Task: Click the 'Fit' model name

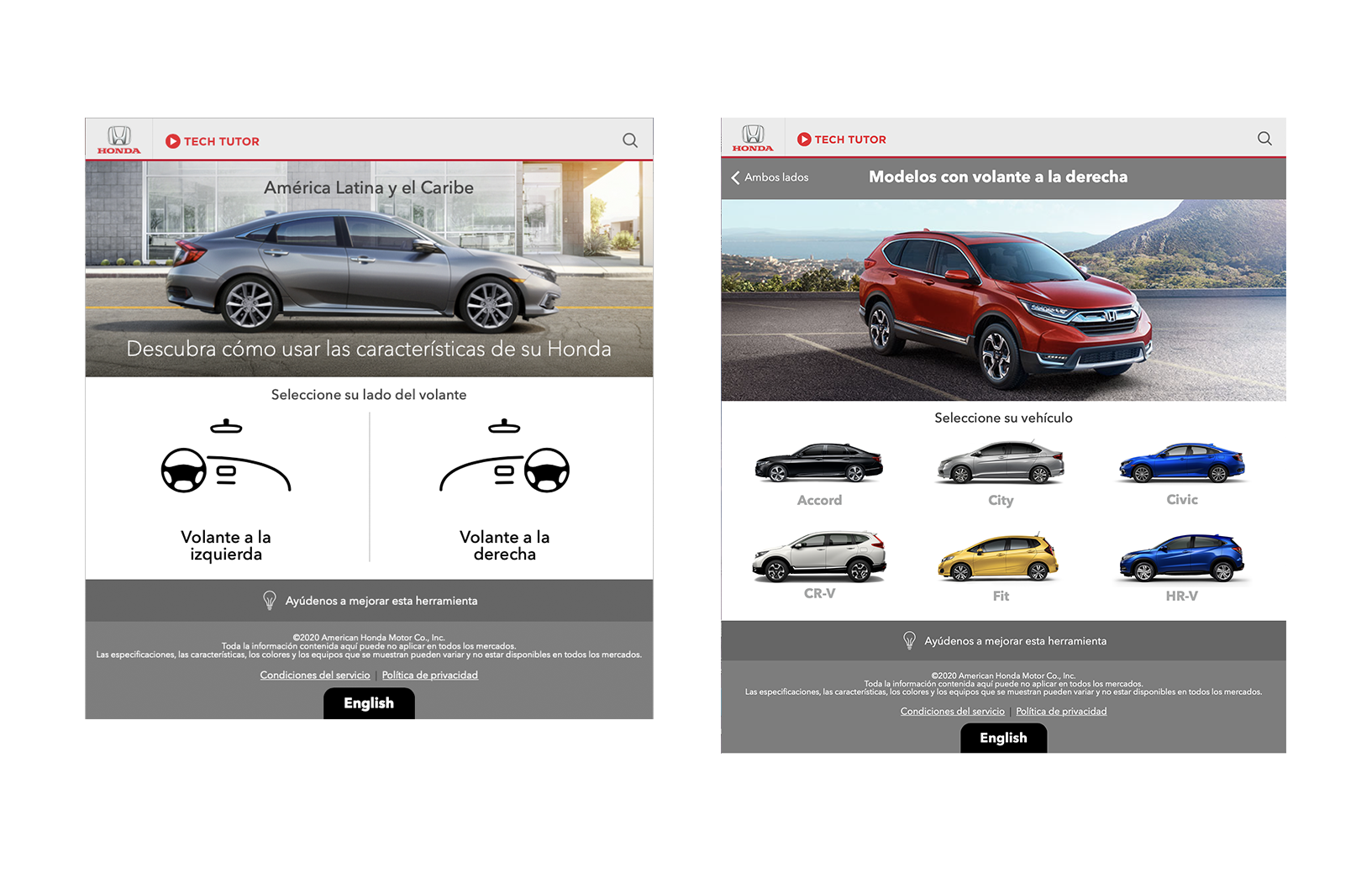Action: pos(1001,596)
